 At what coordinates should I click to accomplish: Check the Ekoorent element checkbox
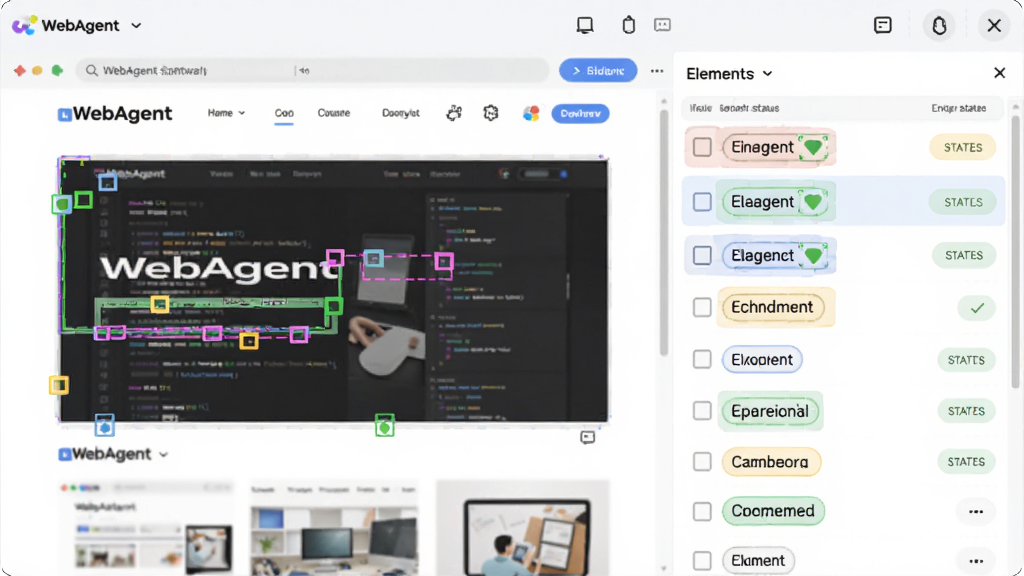[x=702, y=359]
